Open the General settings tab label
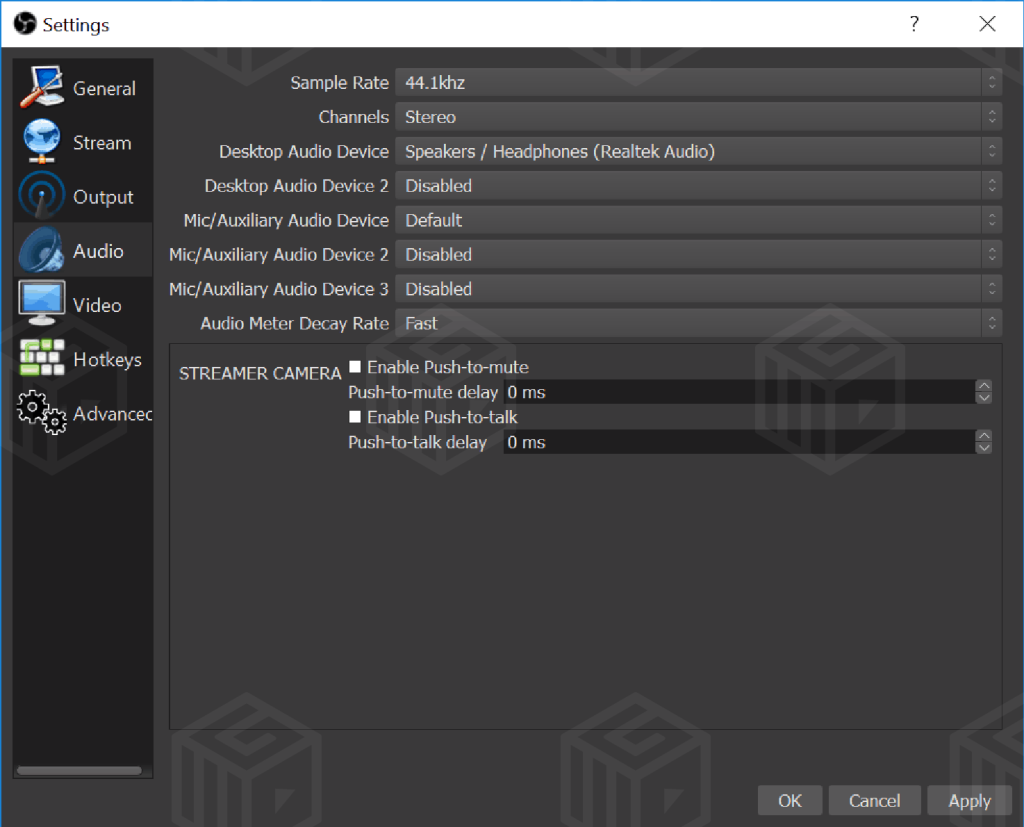This screenshot has height=827, width=1024. (x=104, y=88)
